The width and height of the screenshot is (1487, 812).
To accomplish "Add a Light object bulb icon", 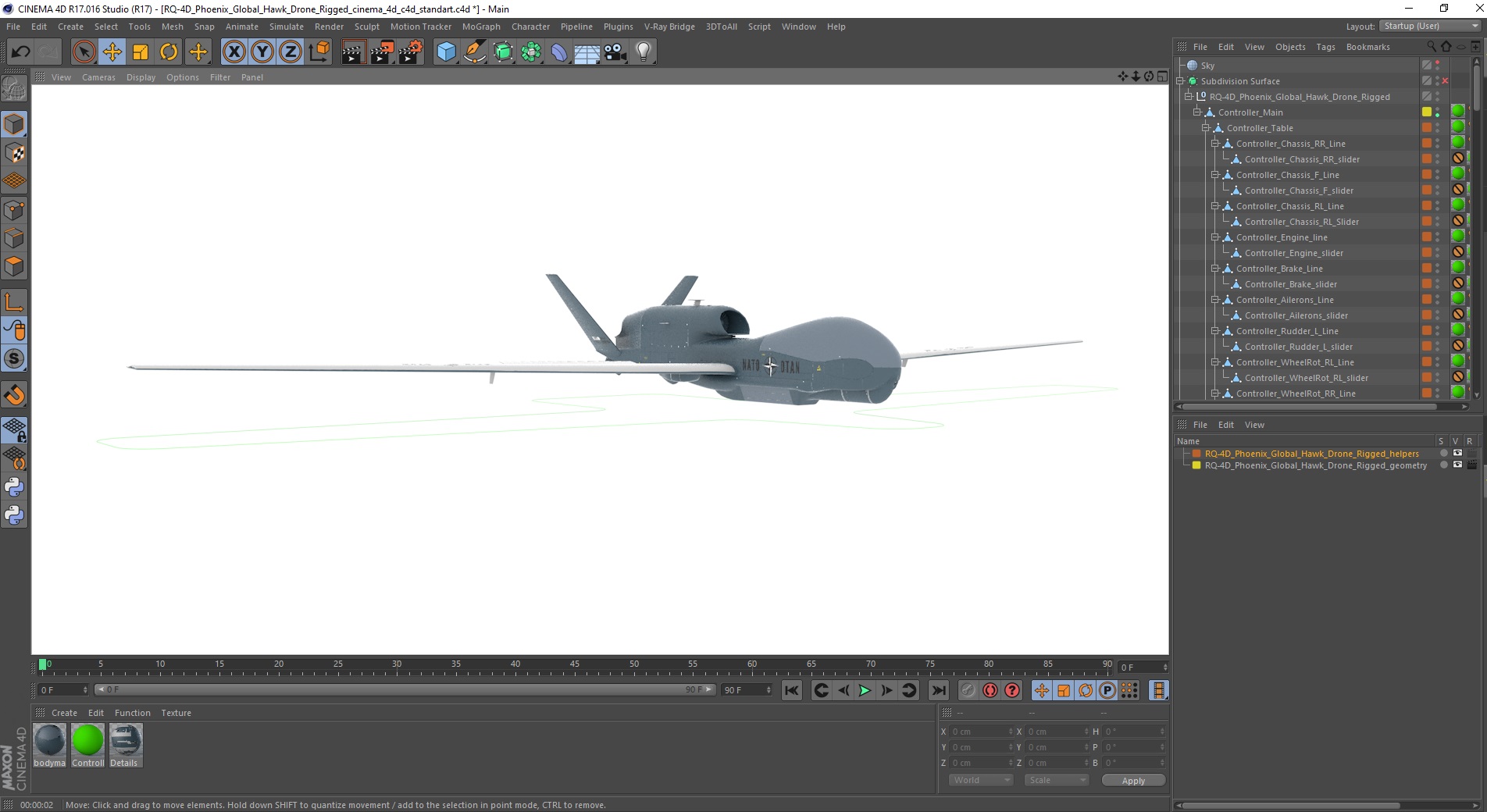I will coord(644,52).
